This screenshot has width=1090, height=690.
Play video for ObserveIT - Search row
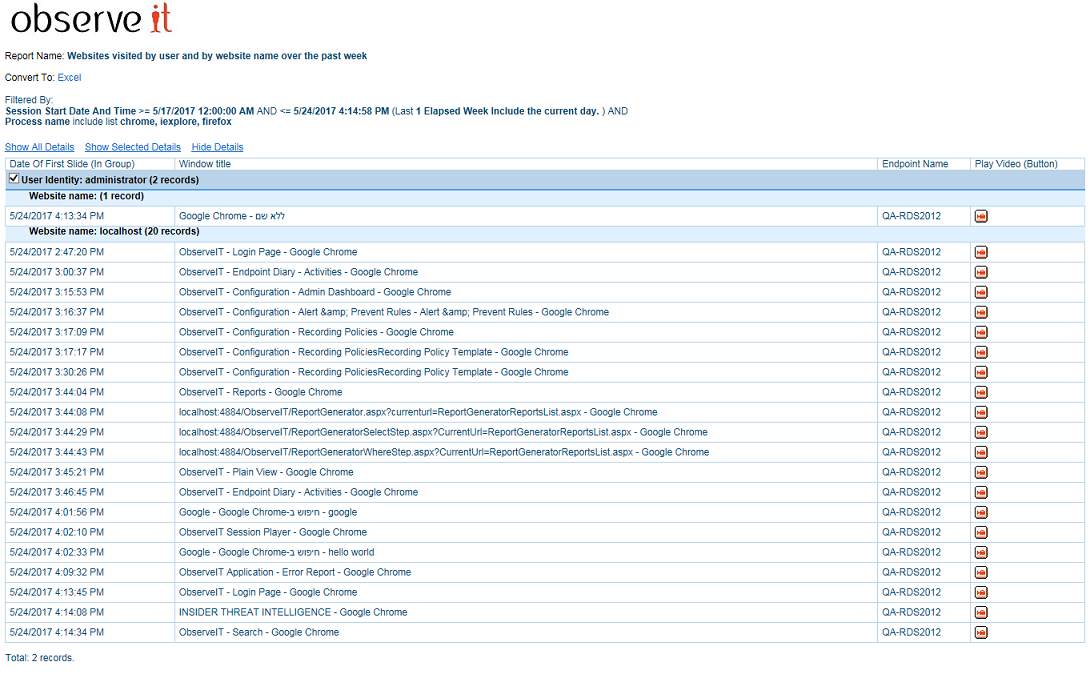point(981,633)
